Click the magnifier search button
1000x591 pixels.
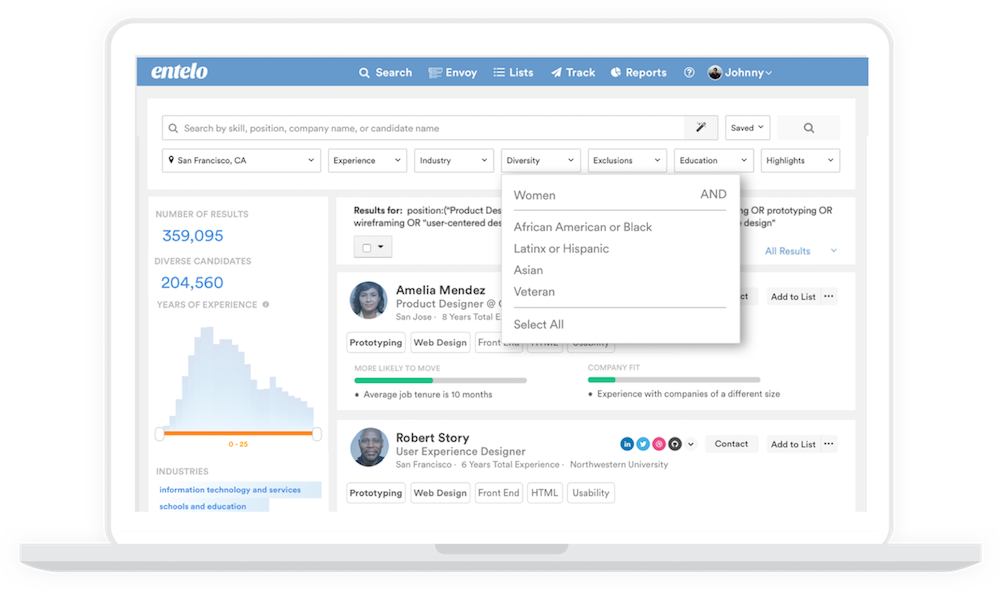809,128
